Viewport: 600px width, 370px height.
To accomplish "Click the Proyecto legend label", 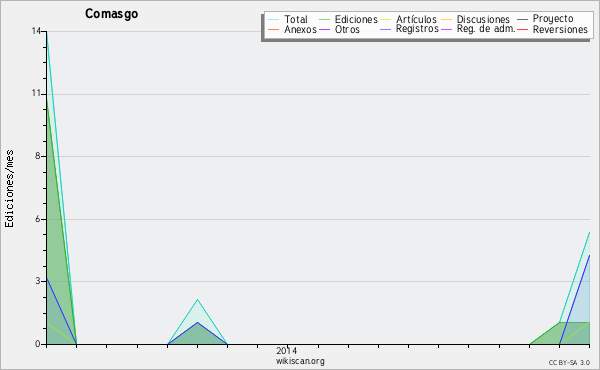I will coord(553,18).
